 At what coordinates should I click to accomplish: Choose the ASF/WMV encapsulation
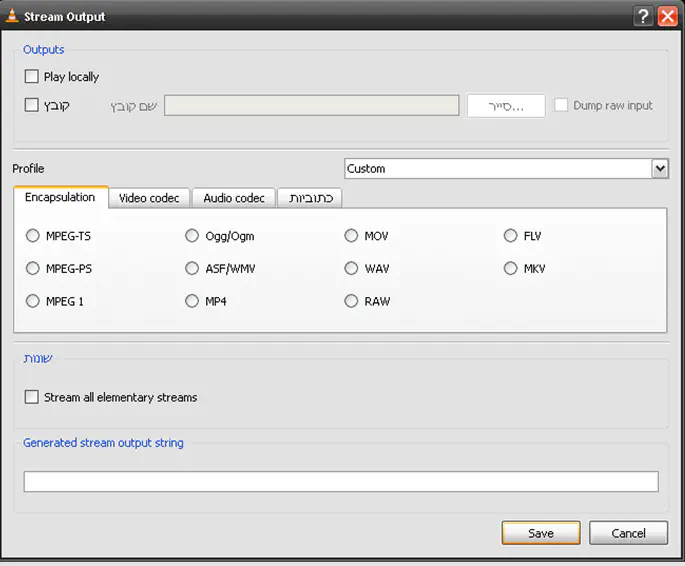(192, 268)
